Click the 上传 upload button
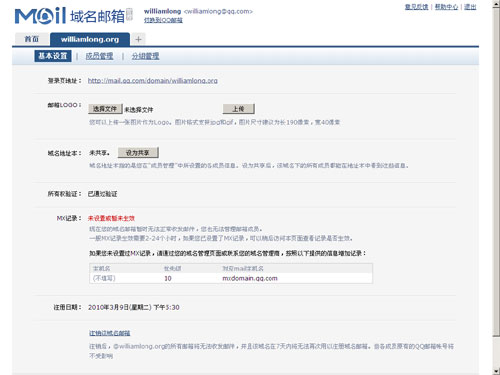500x375 pixels. point(239,109)
